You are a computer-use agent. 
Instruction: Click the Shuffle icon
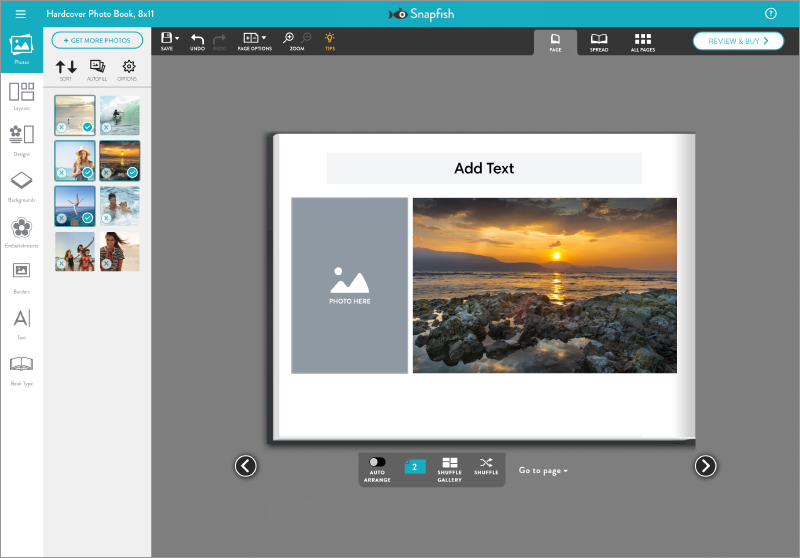tap(486, 466)
